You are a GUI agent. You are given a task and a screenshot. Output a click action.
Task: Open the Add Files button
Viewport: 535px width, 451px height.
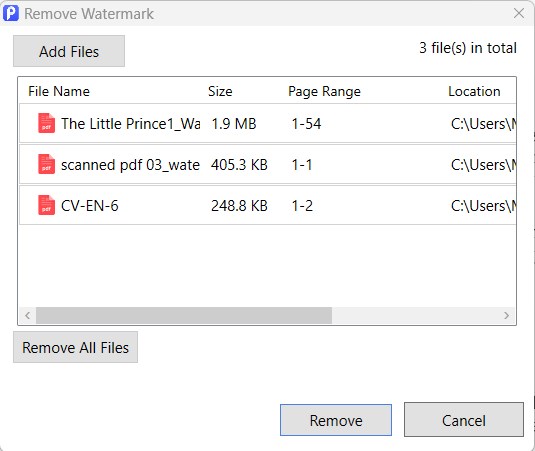(x=69, y=51)
